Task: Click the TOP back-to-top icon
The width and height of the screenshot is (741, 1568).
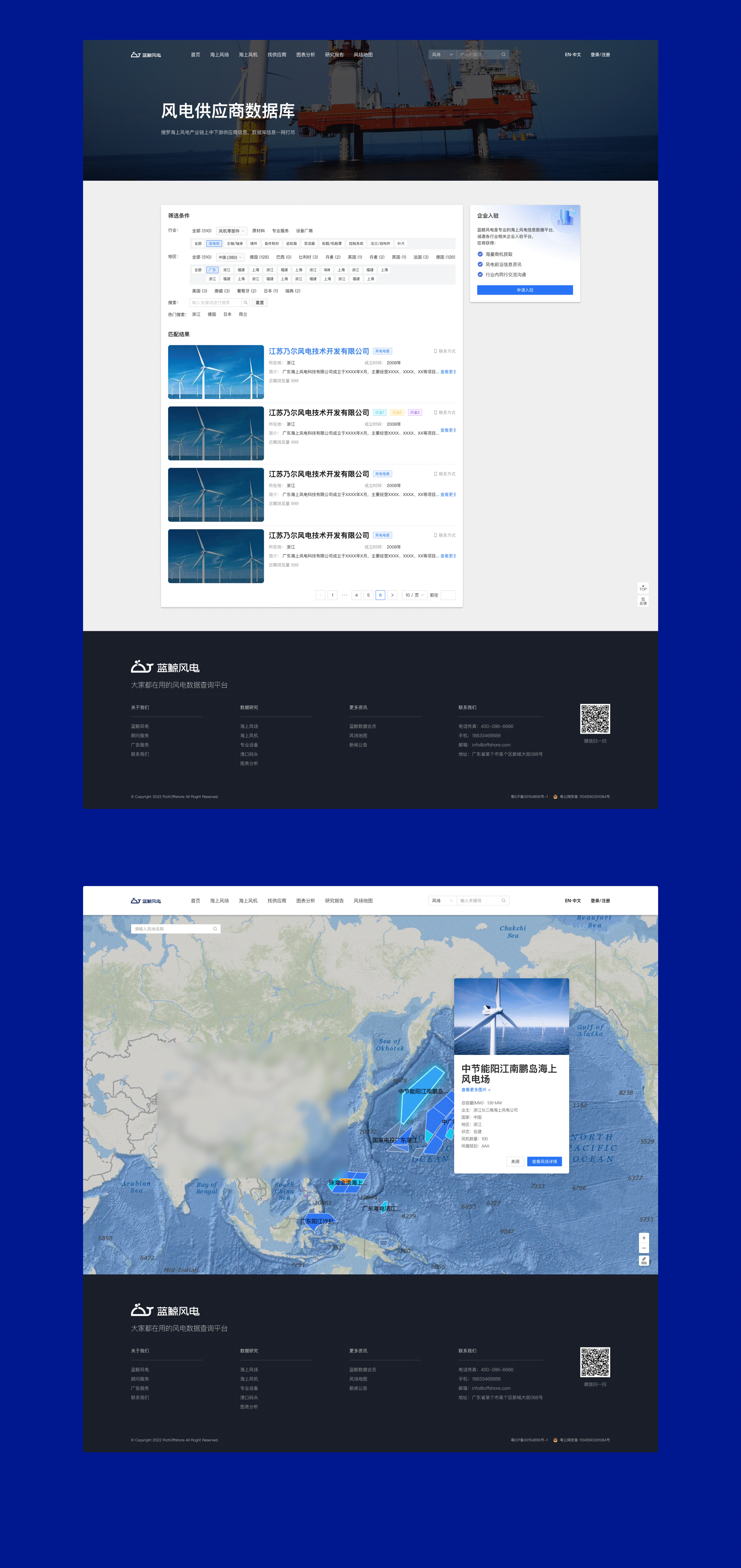Action: pyautogui.click(x=643, y=588)
